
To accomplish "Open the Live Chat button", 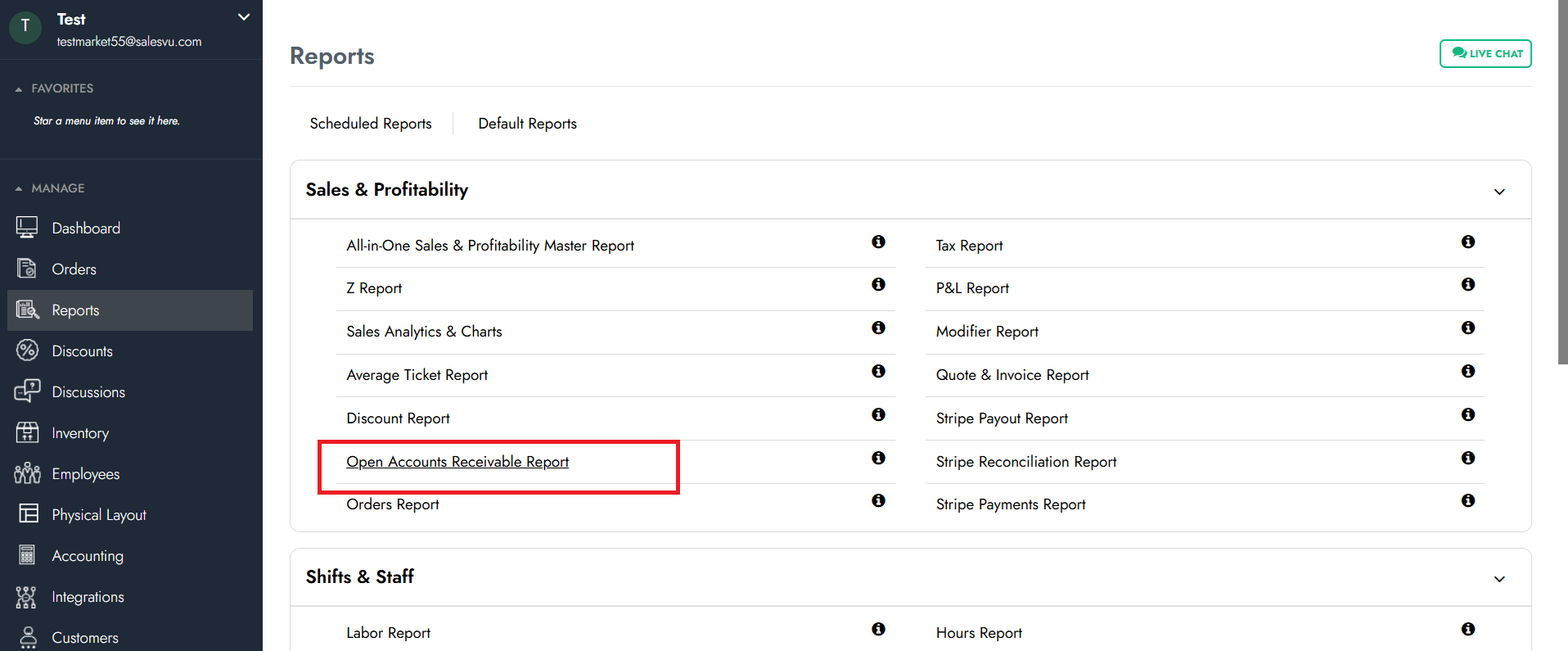I will coord(1485,54).
